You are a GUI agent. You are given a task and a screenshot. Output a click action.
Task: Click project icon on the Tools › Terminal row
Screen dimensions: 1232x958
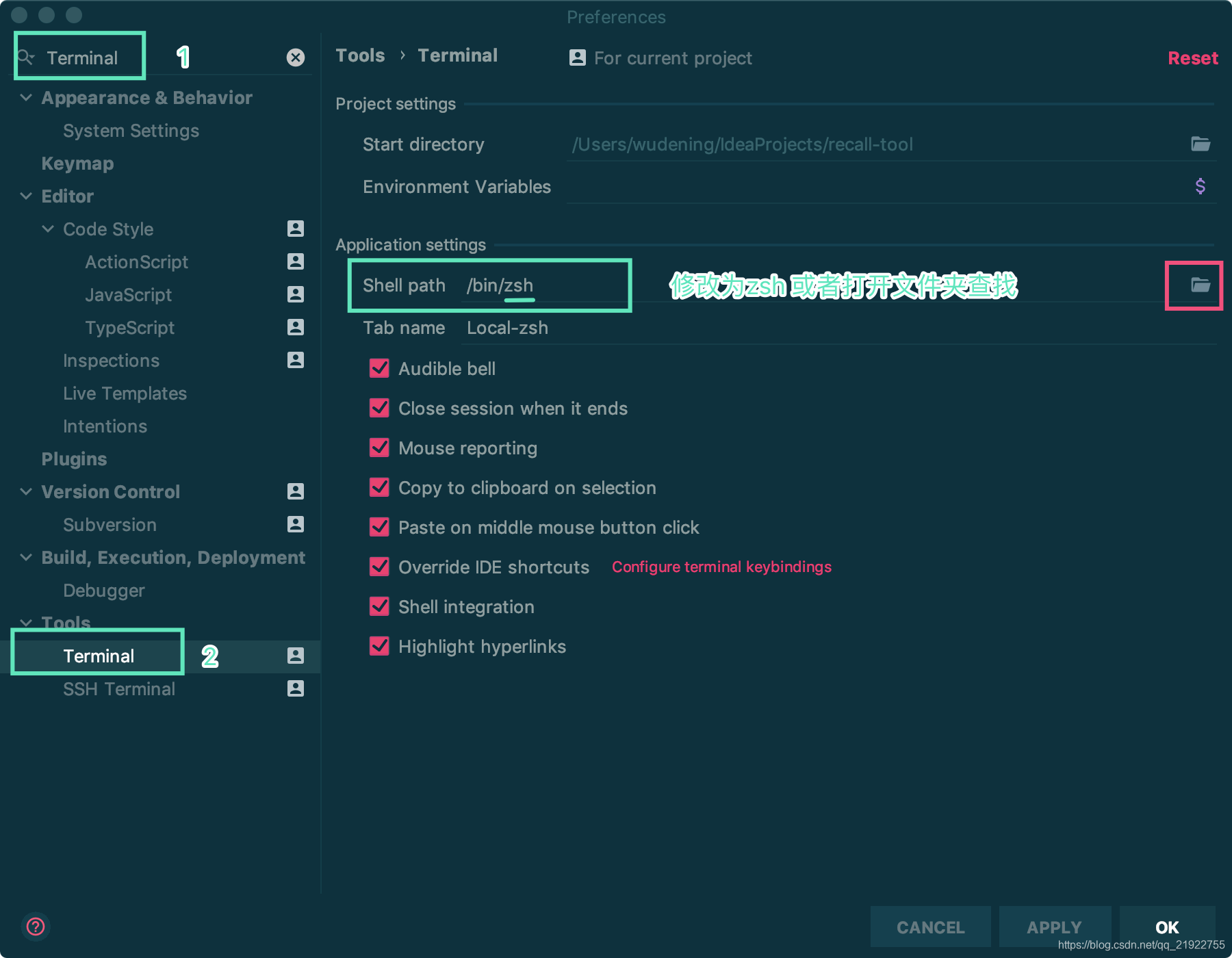[x=296, y=656]
